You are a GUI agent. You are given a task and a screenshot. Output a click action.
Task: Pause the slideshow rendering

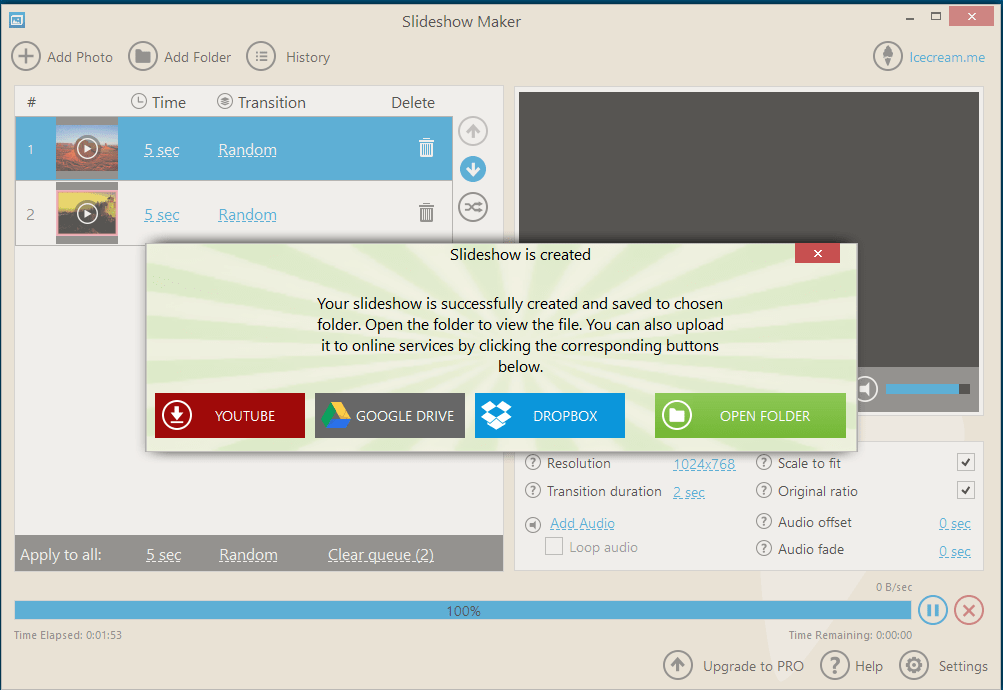tap(932, 610)
